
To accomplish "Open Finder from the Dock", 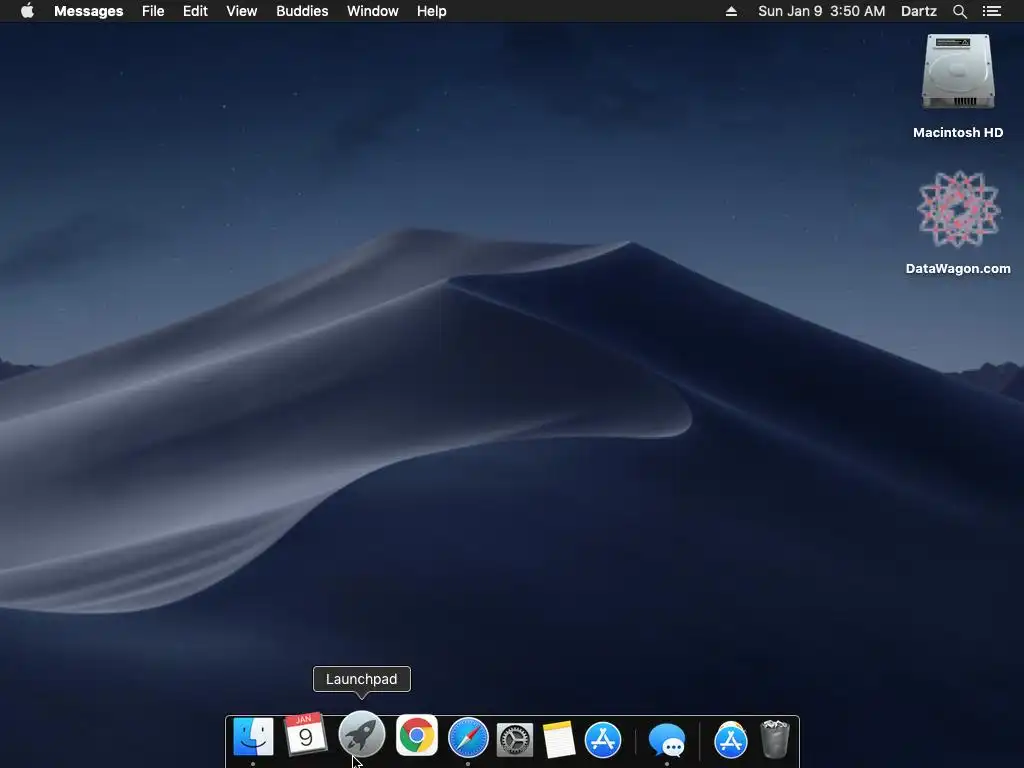I will pos(253,737).
